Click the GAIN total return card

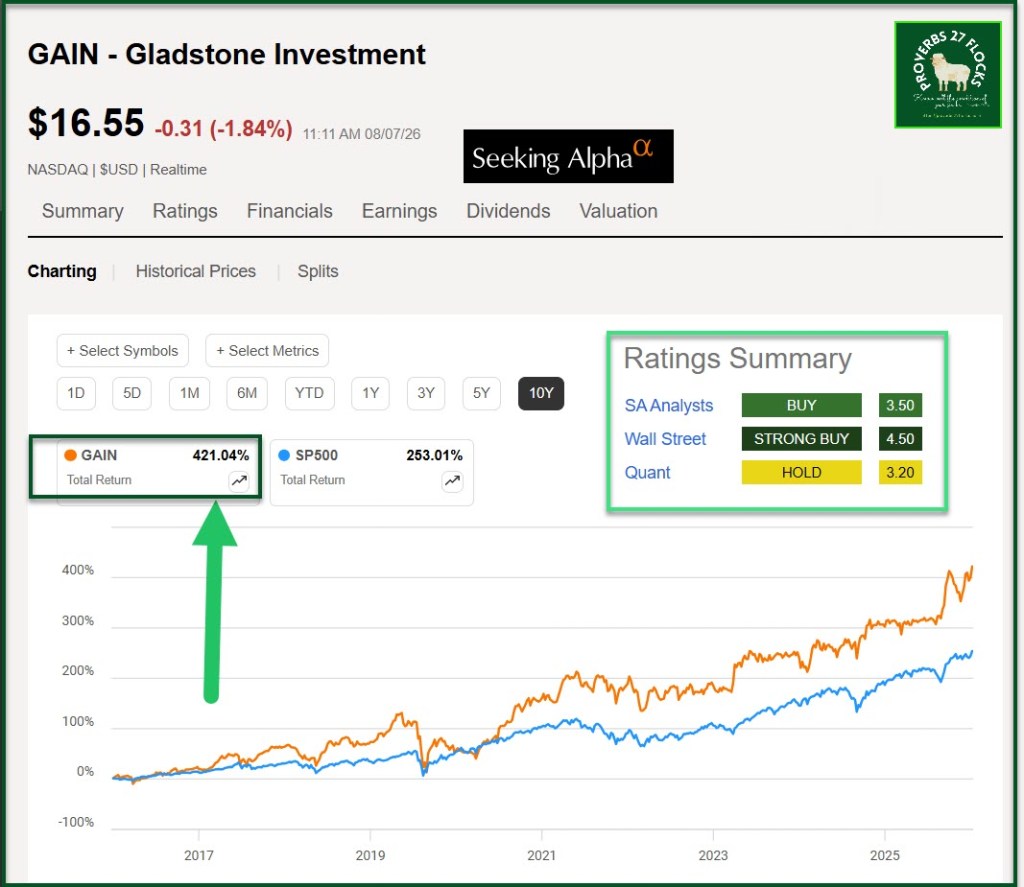coord(158,471)
